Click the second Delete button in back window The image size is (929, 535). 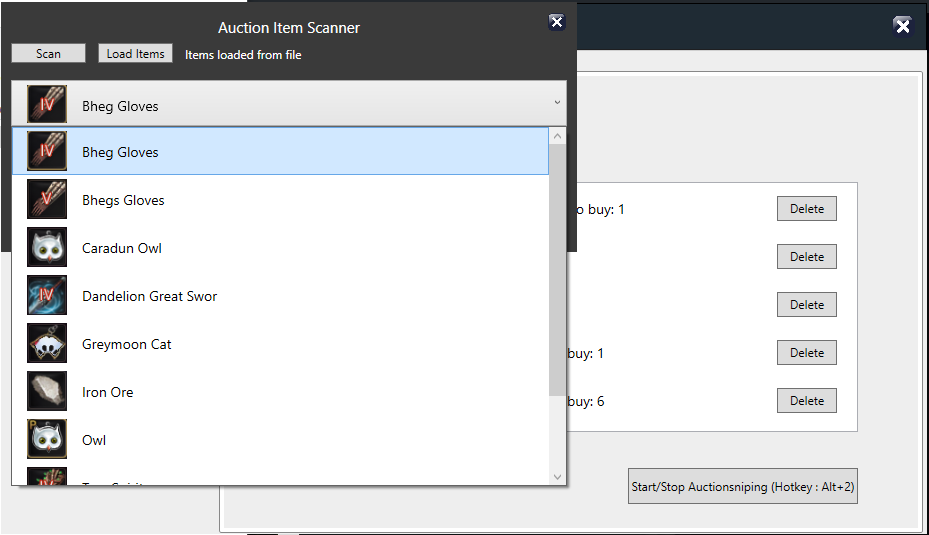coord(806,257)
